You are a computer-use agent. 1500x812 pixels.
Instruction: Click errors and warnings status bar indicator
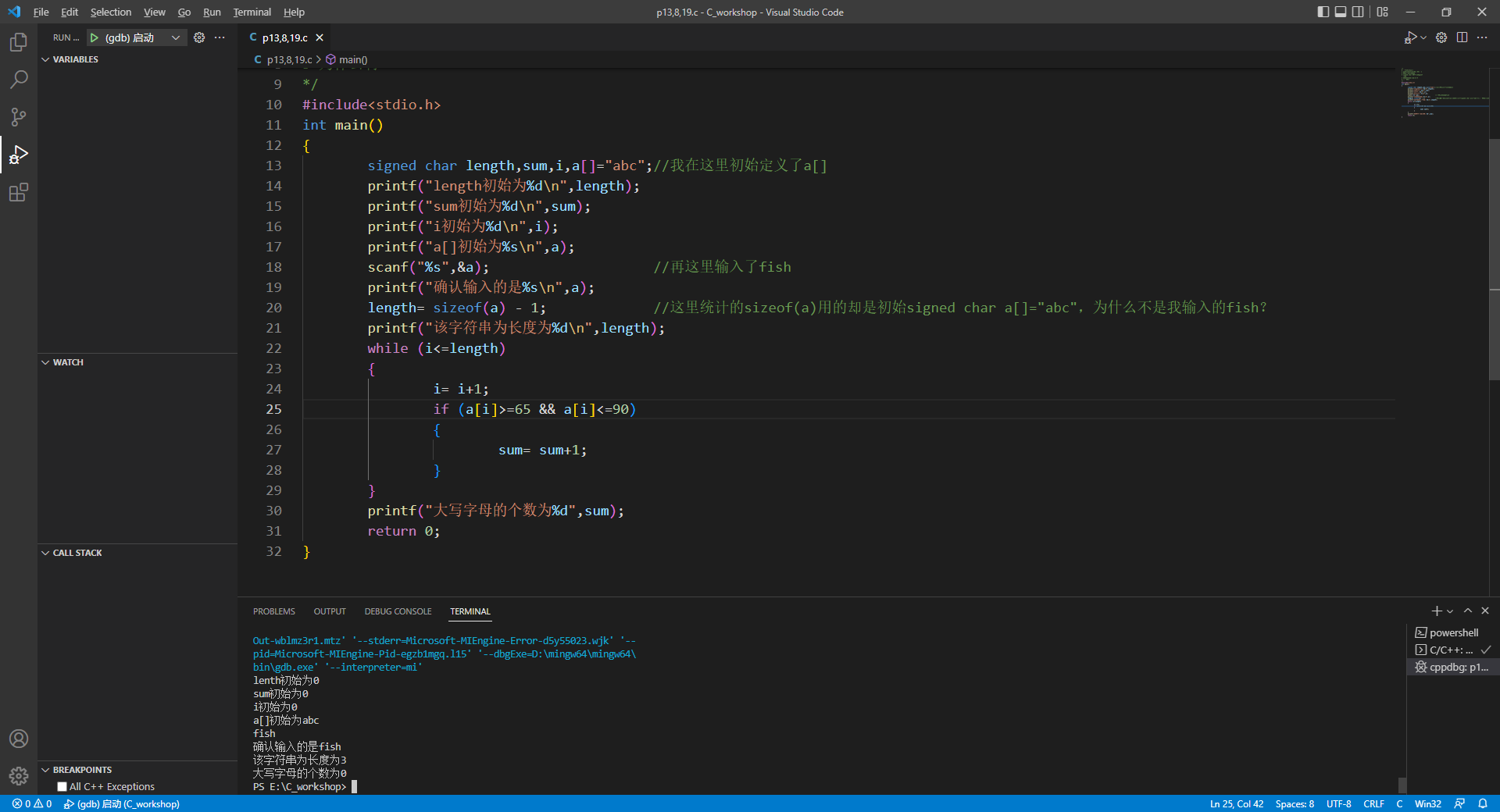tap(32, 803)
